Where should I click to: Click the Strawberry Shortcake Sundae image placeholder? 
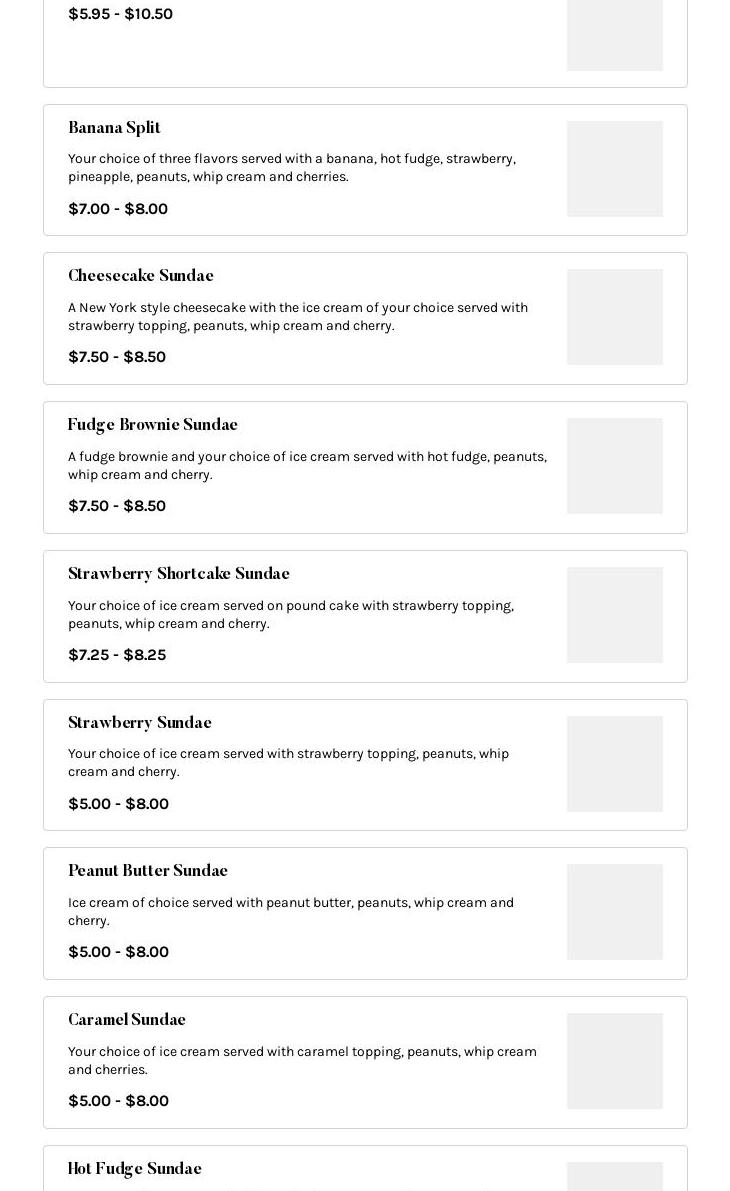(x=615, y=614)
